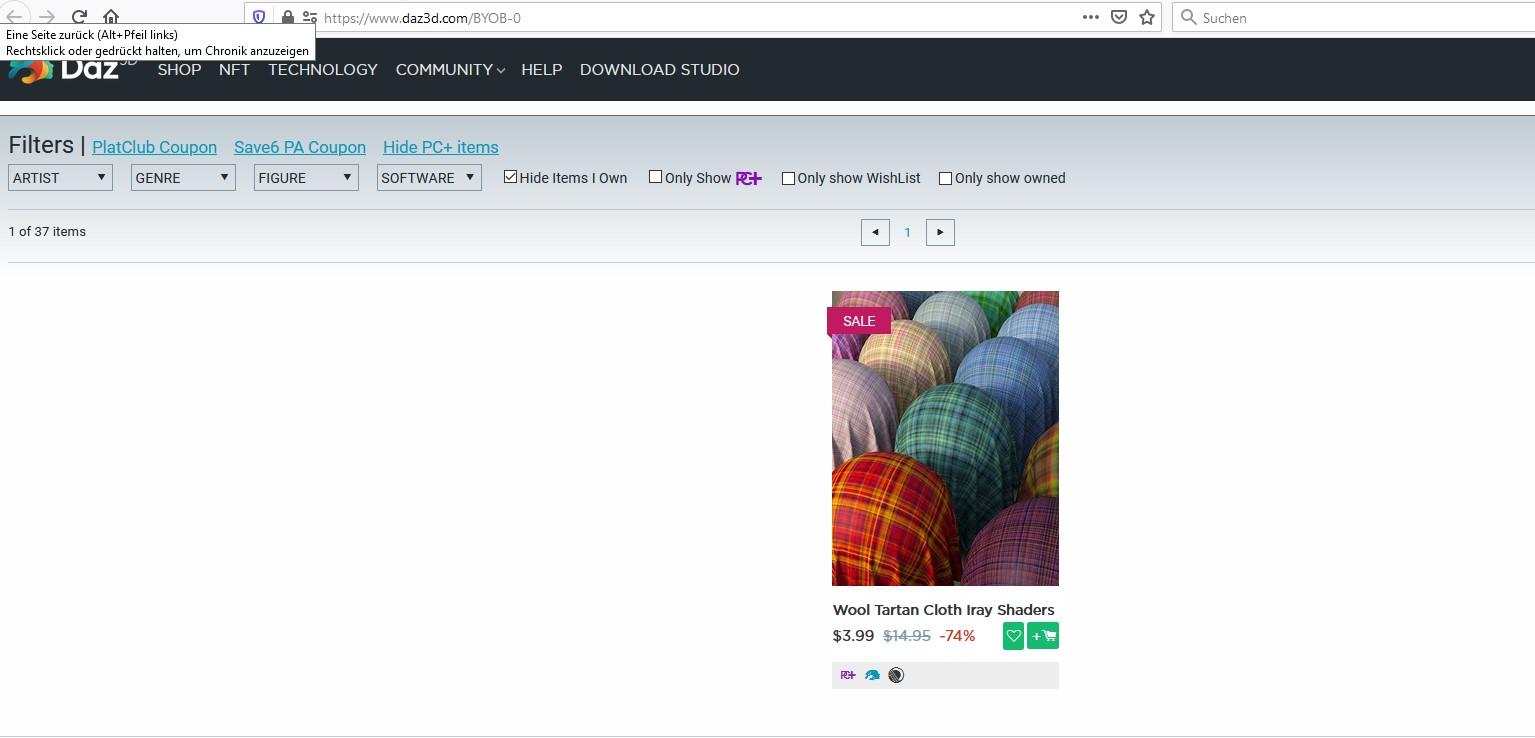
Task: Select page number 1 in pagination
Action: coord(908,232)
